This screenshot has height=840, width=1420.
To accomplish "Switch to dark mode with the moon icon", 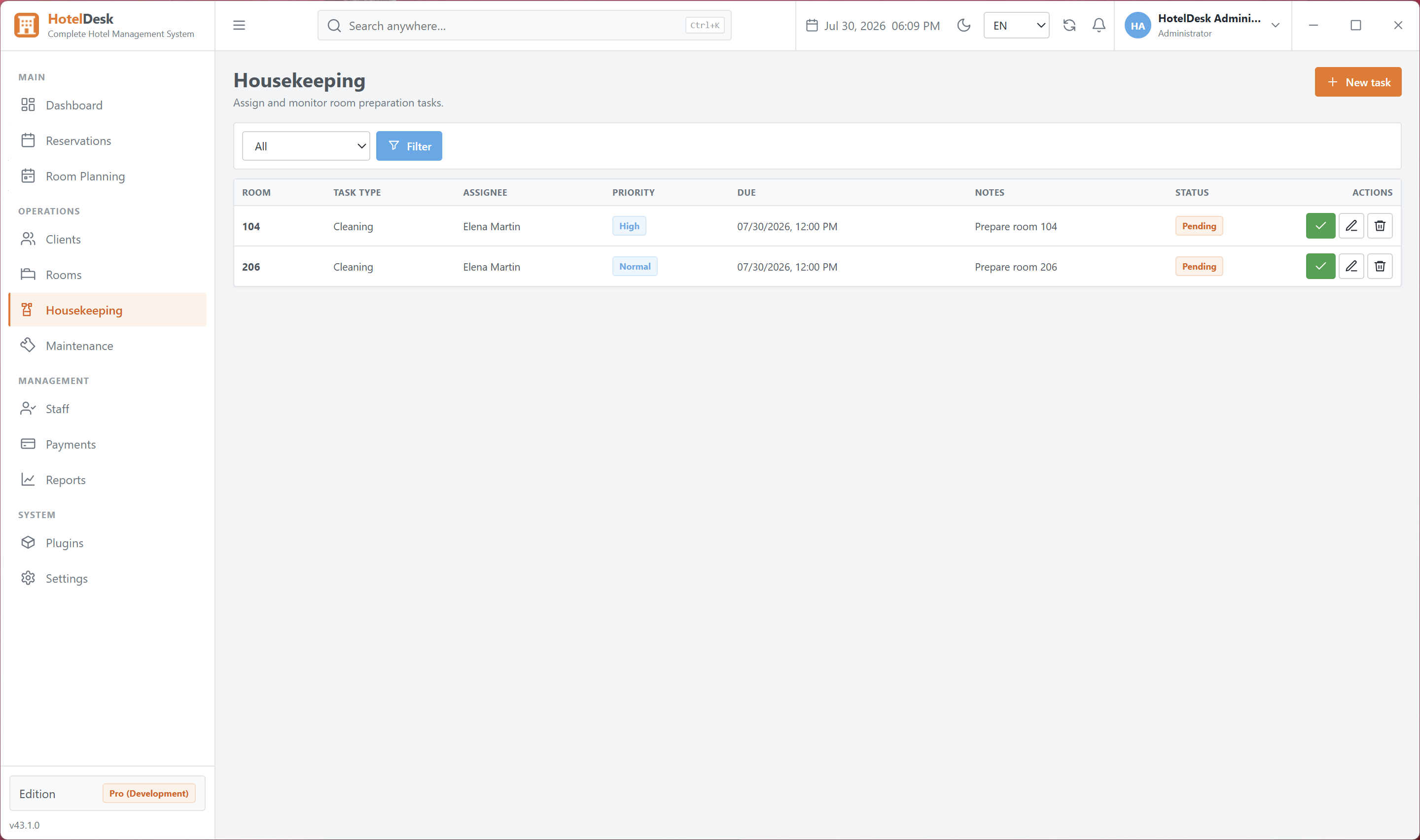I will pos(963,26).
